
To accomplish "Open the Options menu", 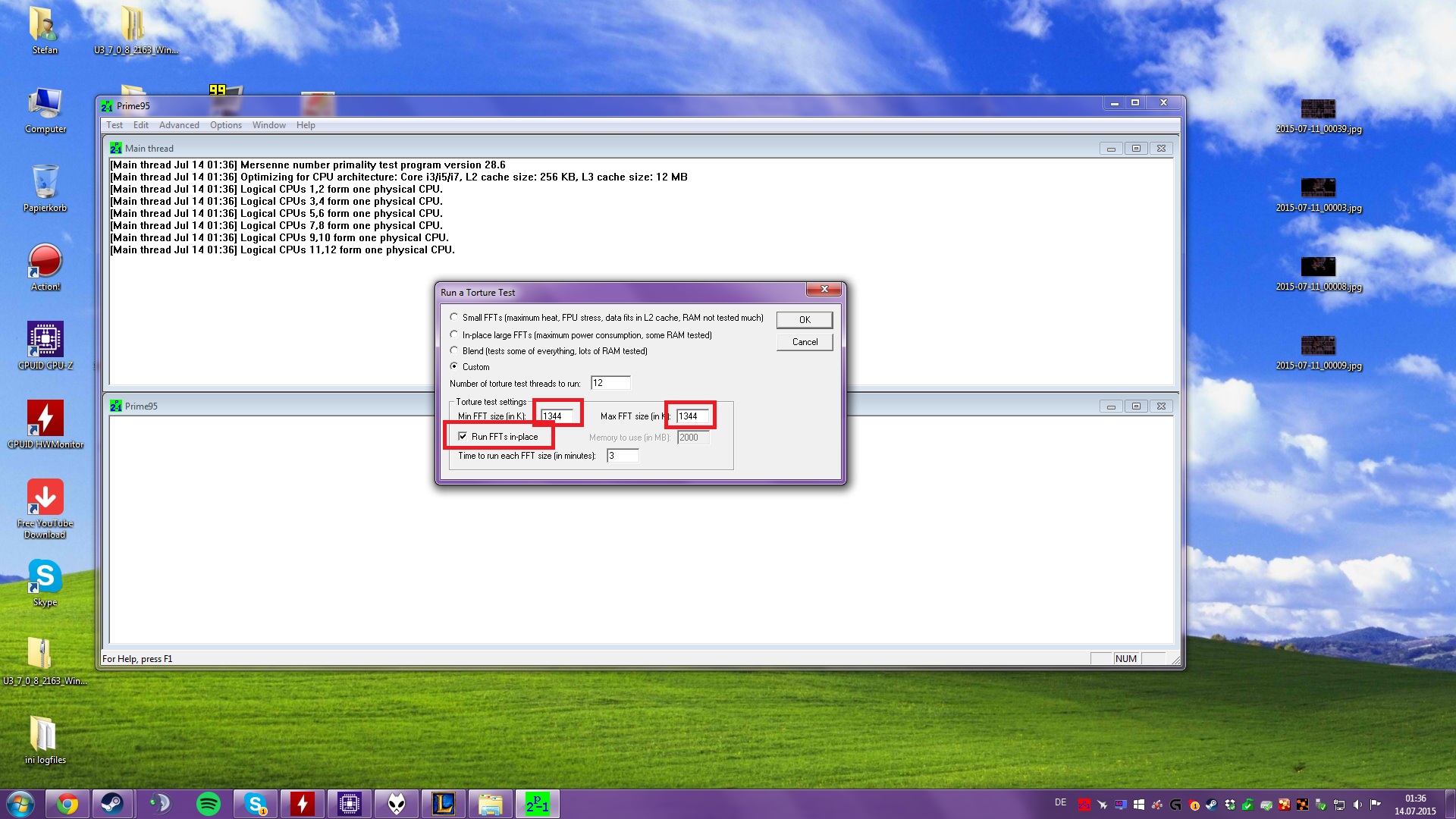I will pos(226,125).
